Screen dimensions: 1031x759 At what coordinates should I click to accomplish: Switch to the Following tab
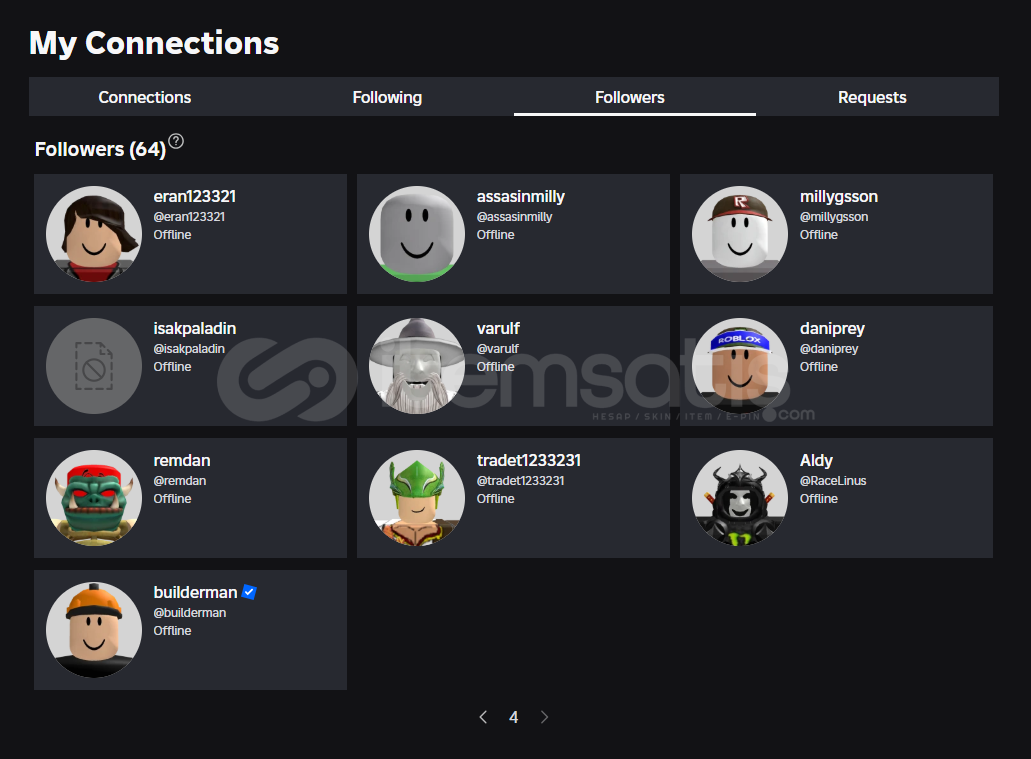pyautogui.click(x=387, y=97)
